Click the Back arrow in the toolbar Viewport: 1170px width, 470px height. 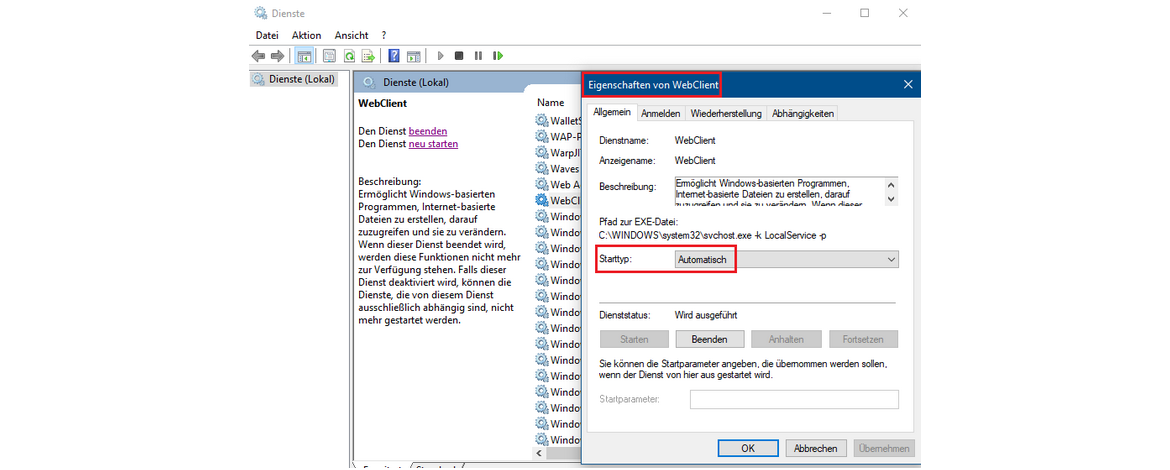[258, 56]
